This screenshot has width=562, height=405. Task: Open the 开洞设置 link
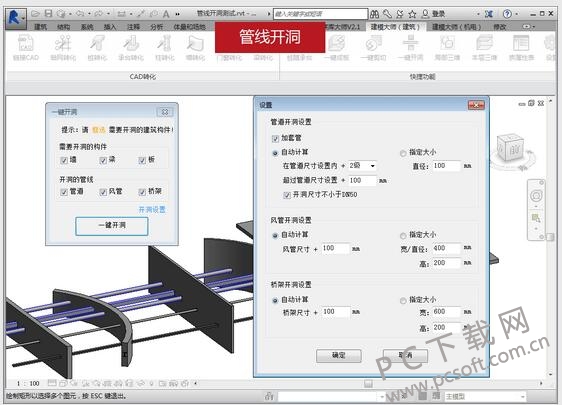coord(152,210)
